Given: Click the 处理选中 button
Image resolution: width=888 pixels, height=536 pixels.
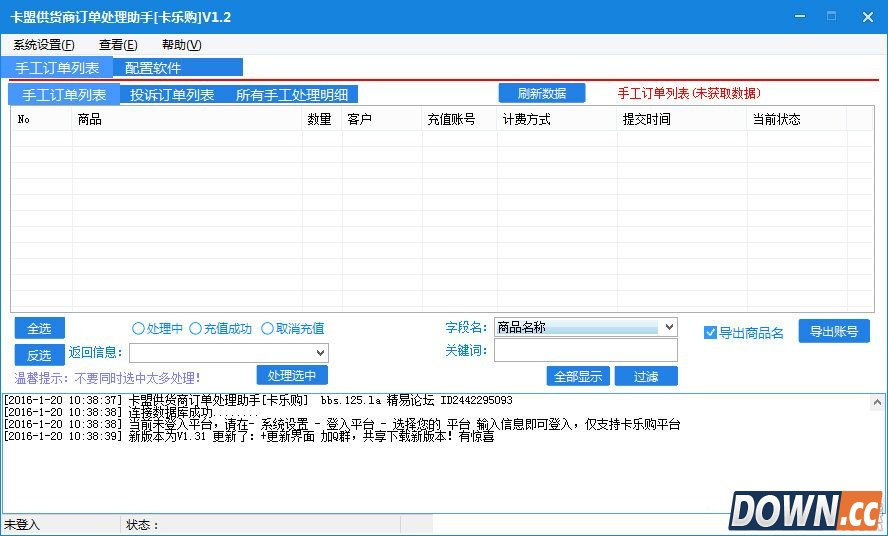Looking at the screenshot, I should pos(292,375).
